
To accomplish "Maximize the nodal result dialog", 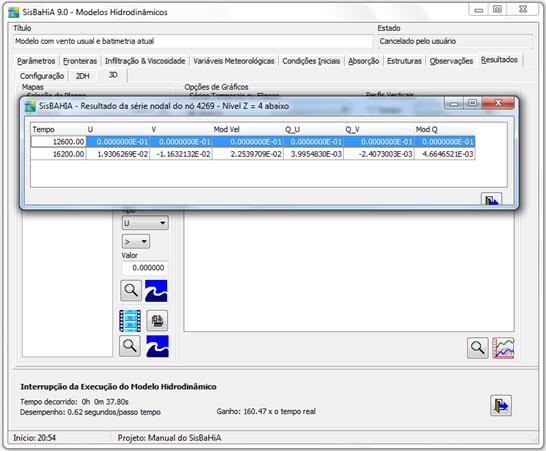I will point(473,103).
